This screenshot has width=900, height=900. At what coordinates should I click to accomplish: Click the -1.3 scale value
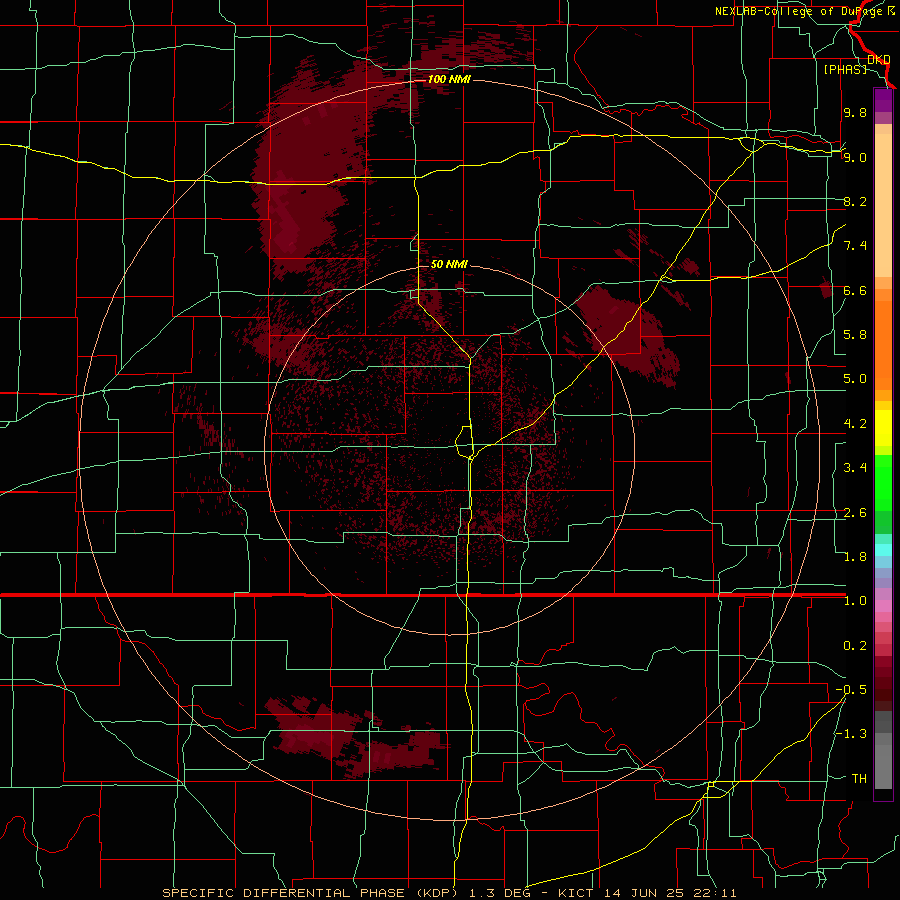click(x=851, y=734)
